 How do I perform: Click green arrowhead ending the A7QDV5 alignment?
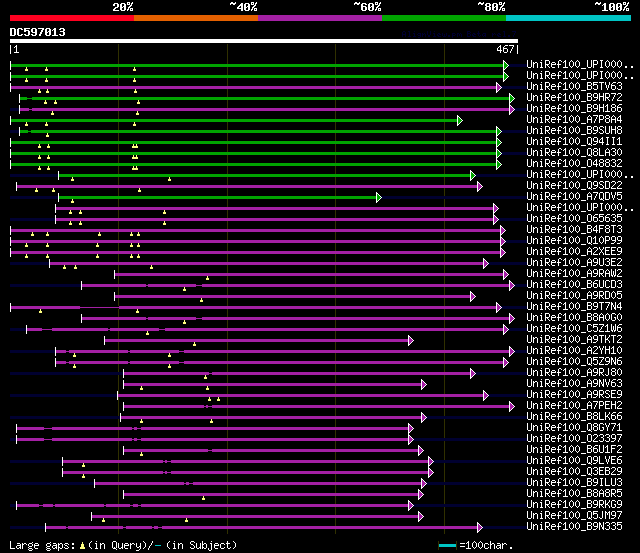(x=379, y=198)
